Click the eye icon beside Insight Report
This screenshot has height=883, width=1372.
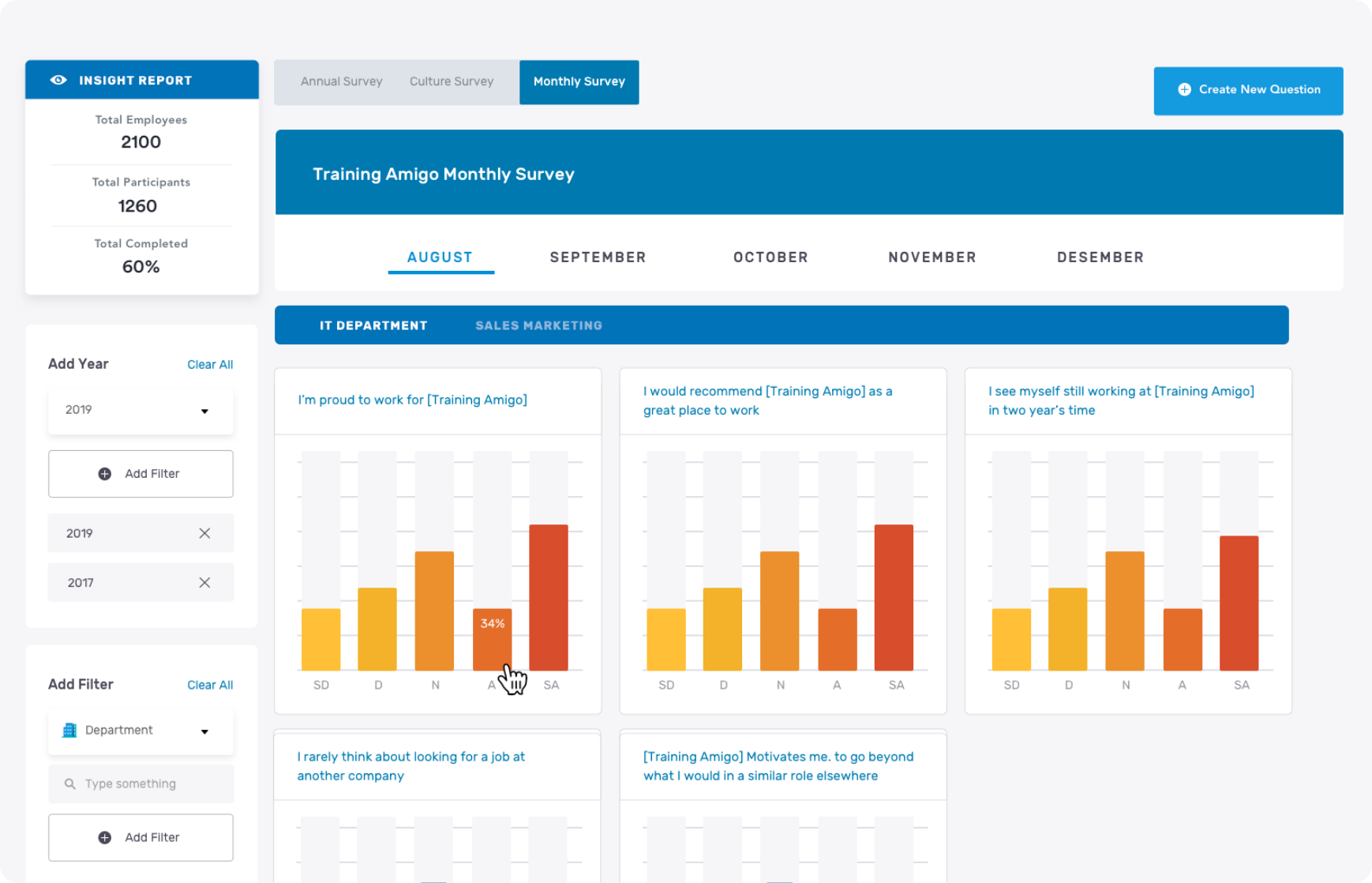click(58, 80)
